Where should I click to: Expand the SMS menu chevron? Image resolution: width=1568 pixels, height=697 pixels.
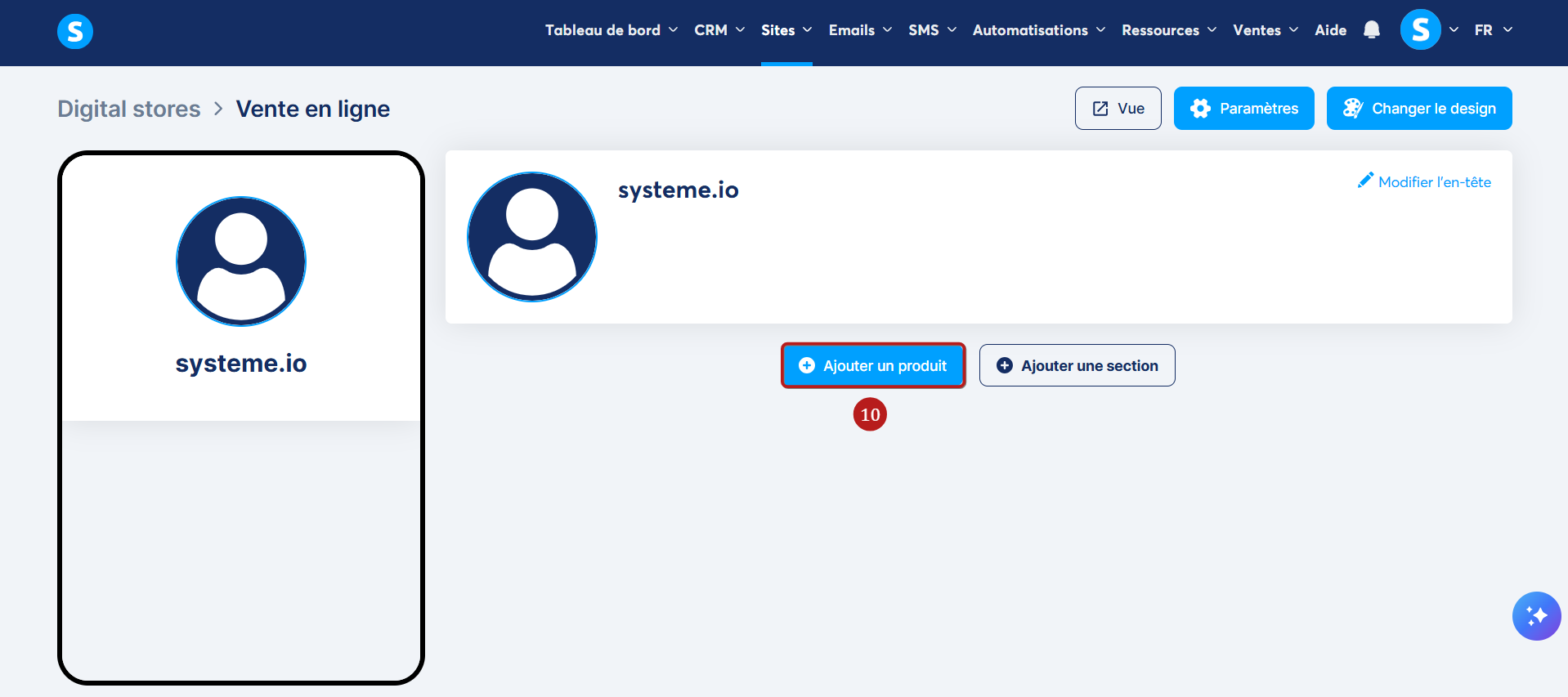point(952,29)
